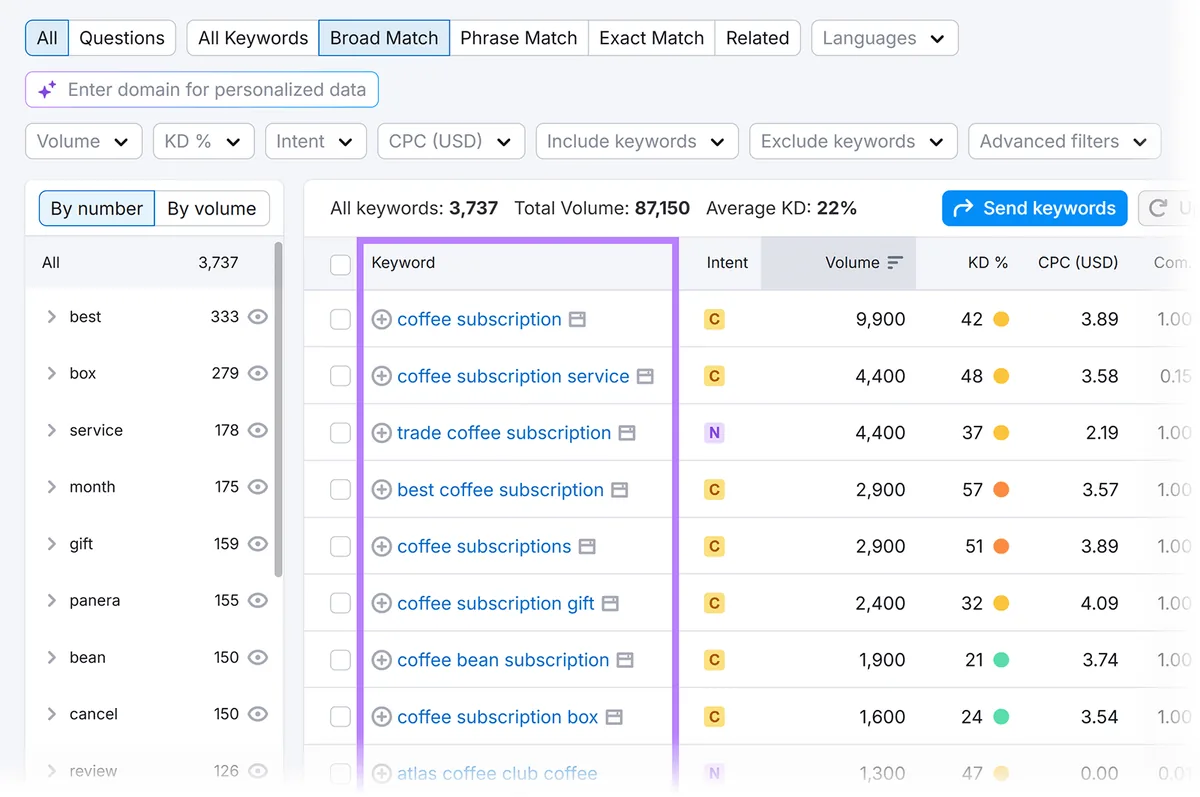Toggle eye icon for the best group

coord(258,317)
